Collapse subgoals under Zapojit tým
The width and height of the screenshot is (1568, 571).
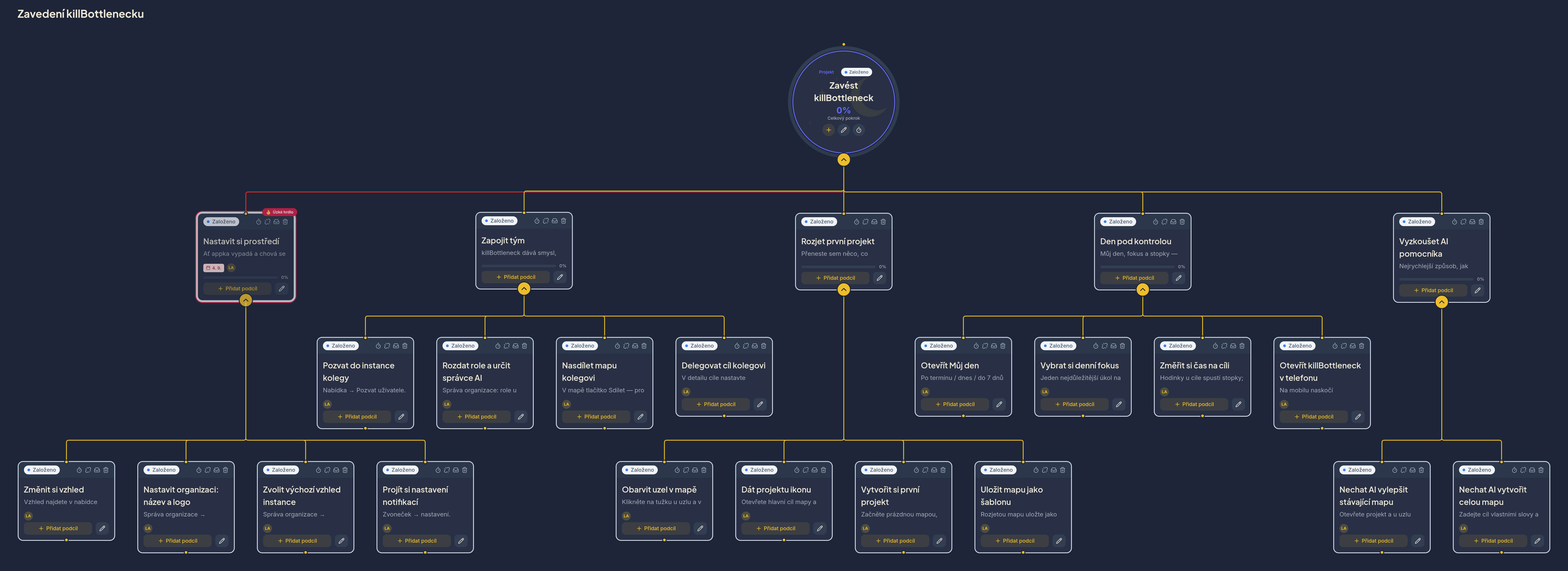tap(524, 289)
